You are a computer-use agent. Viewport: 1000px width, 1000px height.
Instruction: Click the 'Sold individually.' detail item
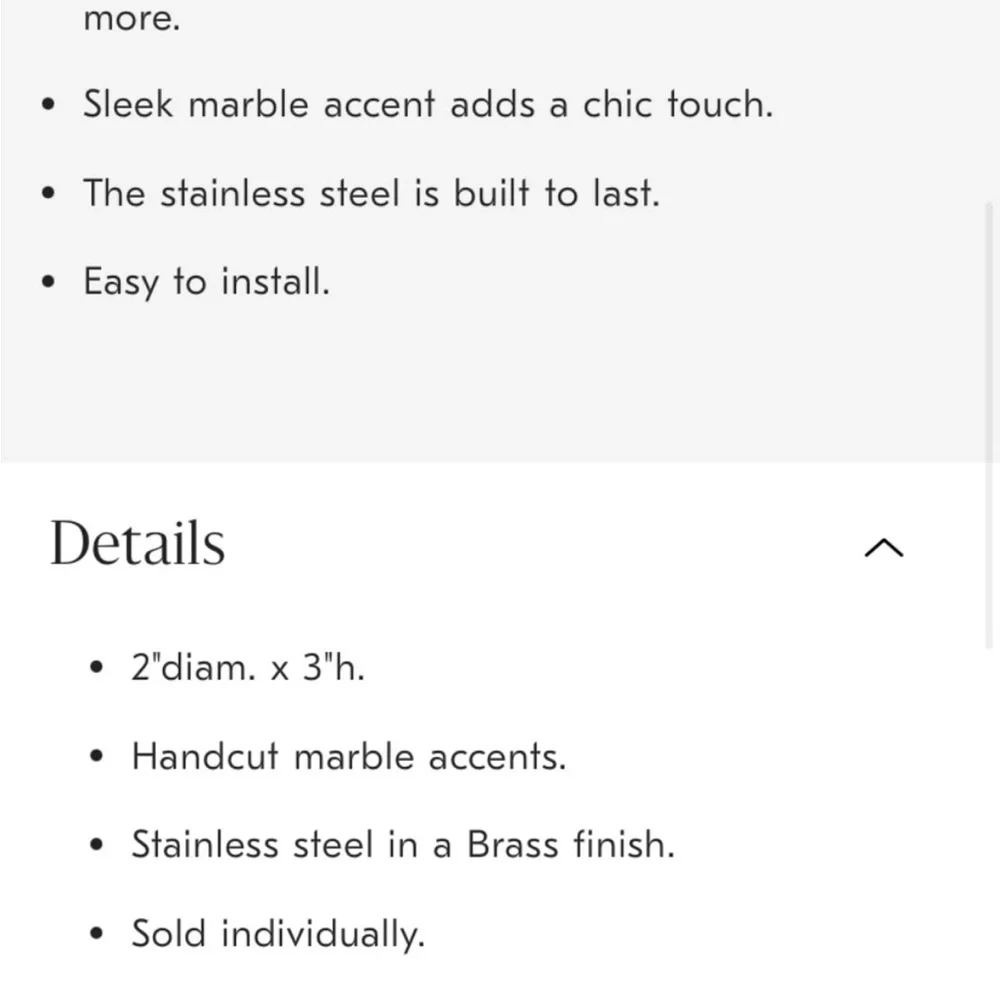(278, 934)
